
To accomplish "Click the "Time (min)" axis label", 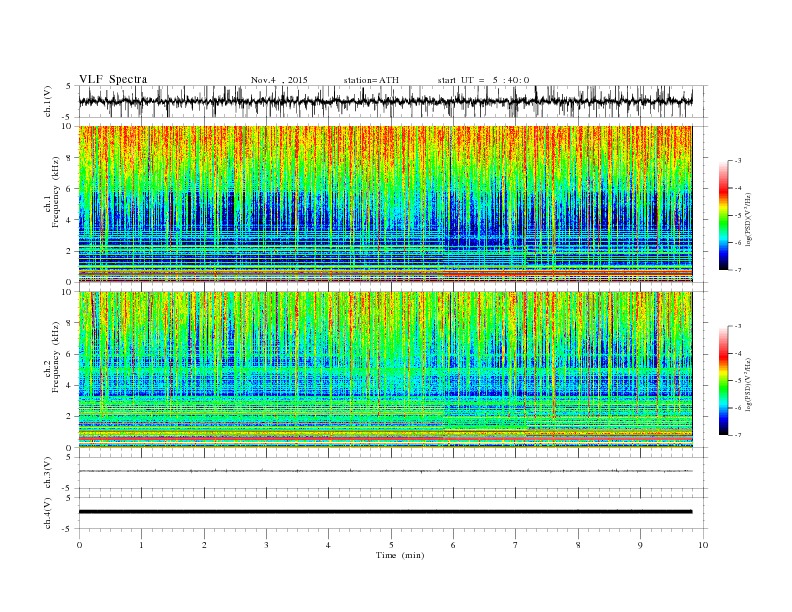I will tap(400, 555).
